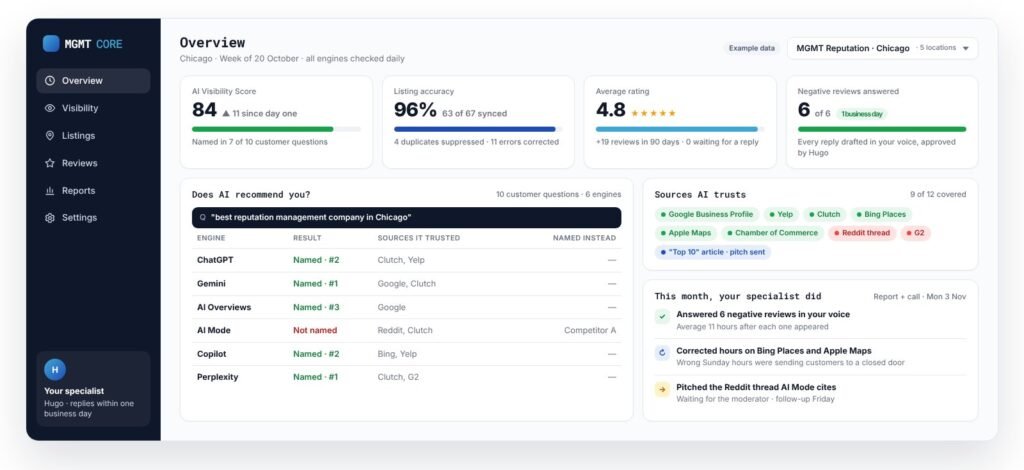Click the SOURCES IT TRUSTED column header
This screenshot has width=1024, height=470.
419,238
